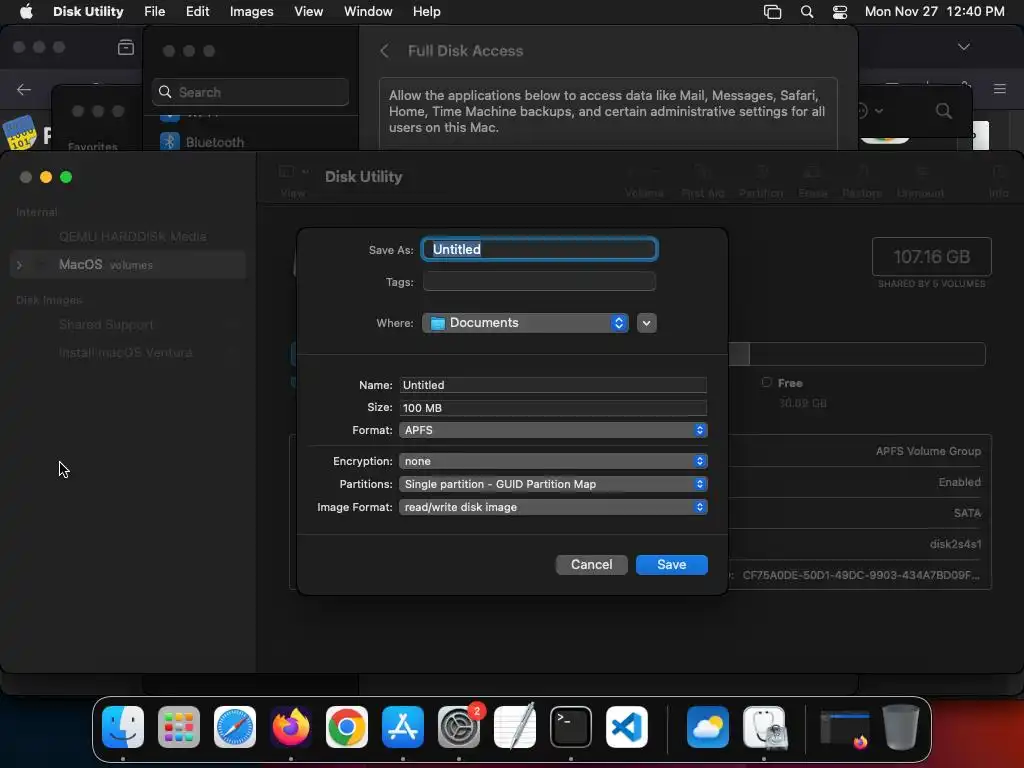Open Spotlight search in menu bar
This screenshot has height=768, width=1024.
point(807,12)
